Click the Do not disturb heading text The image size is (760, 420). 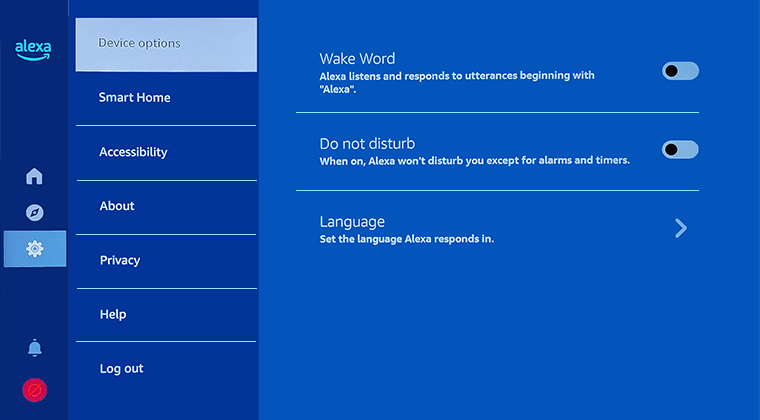(x=367, y=144)
